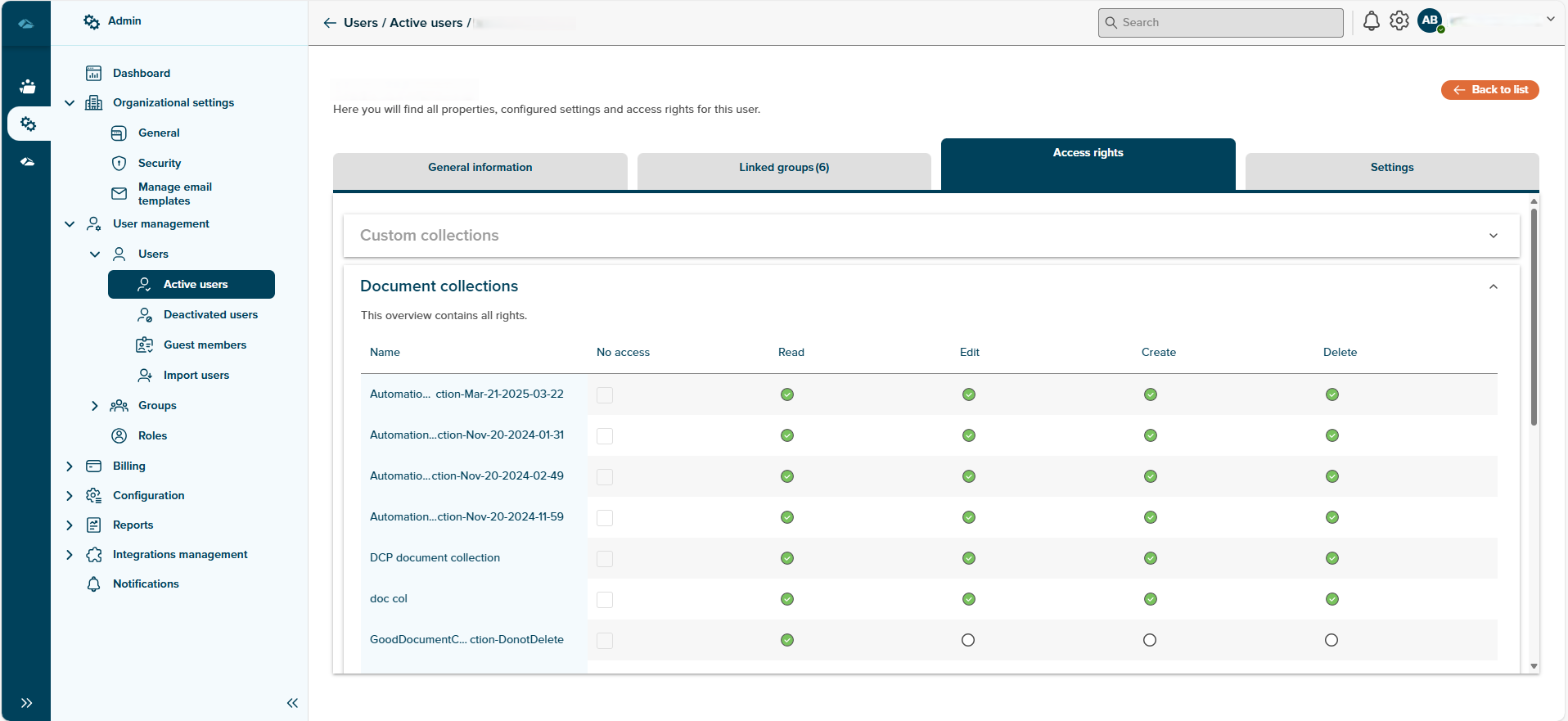Check No access for Automatio...ction-Nov-20-2024-02-49

click(x=605, y=476)
